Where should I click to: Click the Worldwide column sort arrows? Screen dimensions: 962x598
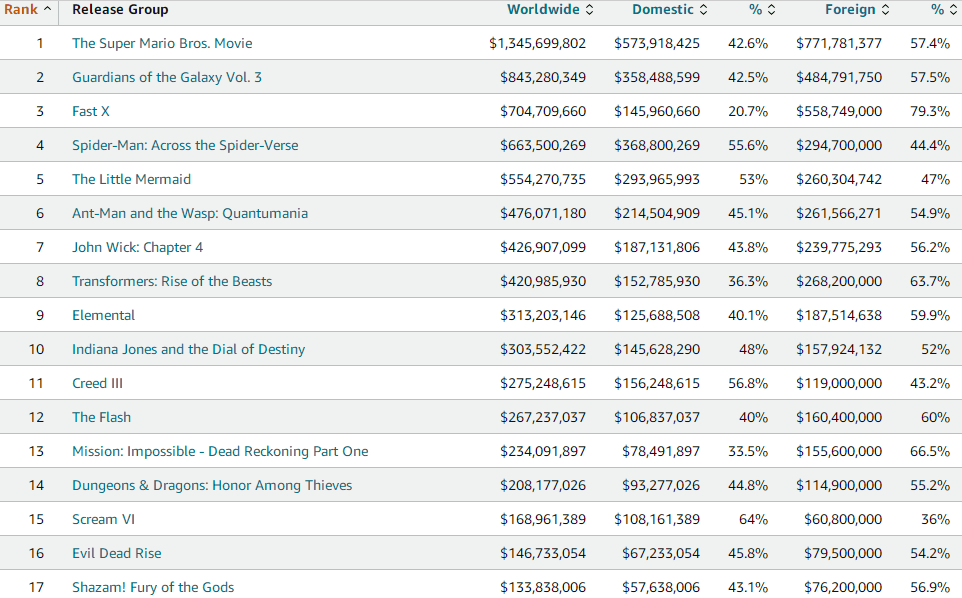589,10
